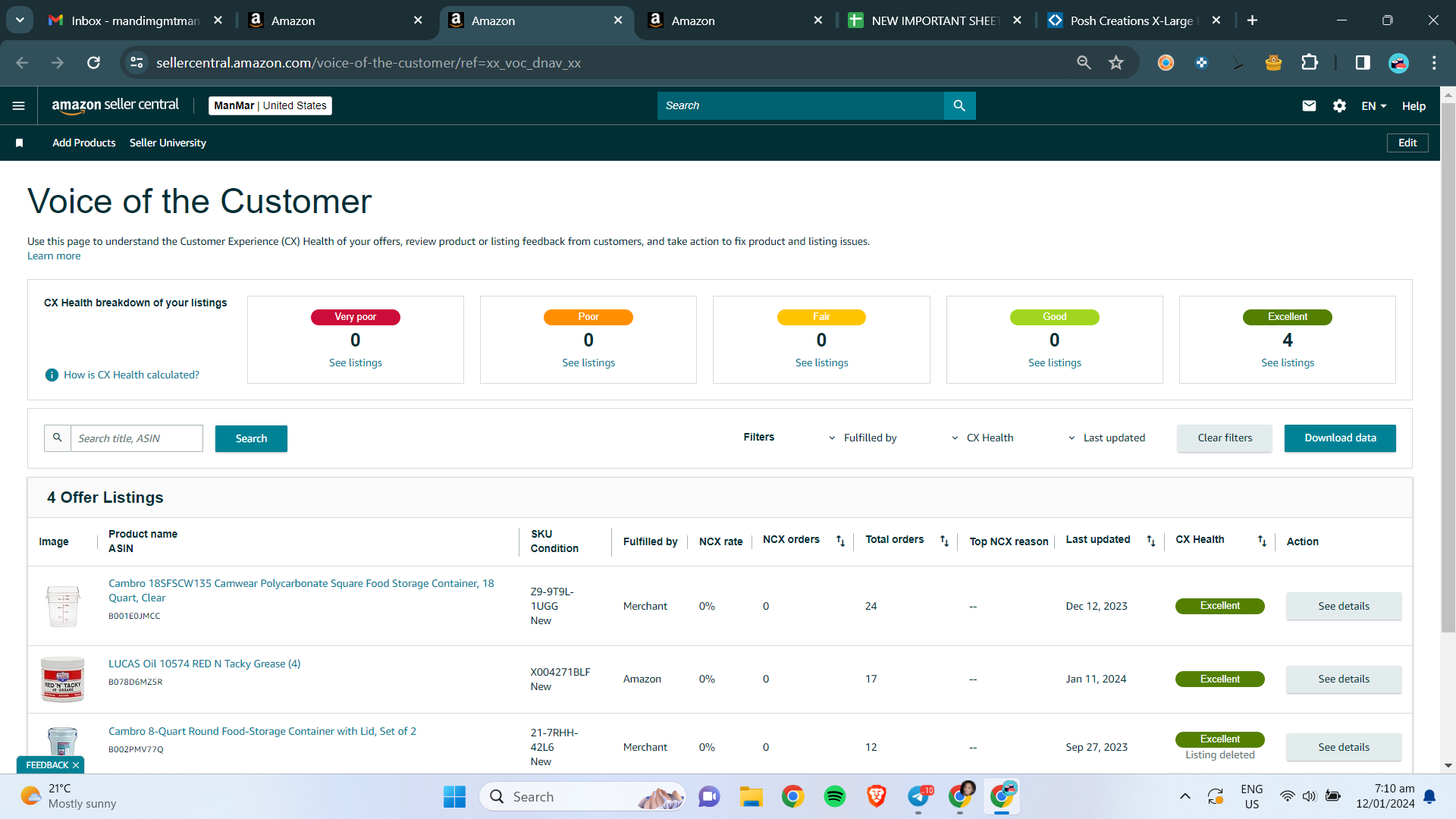
Task: Open Brave browser from the taskbar
Action: (x=877, y=796)
